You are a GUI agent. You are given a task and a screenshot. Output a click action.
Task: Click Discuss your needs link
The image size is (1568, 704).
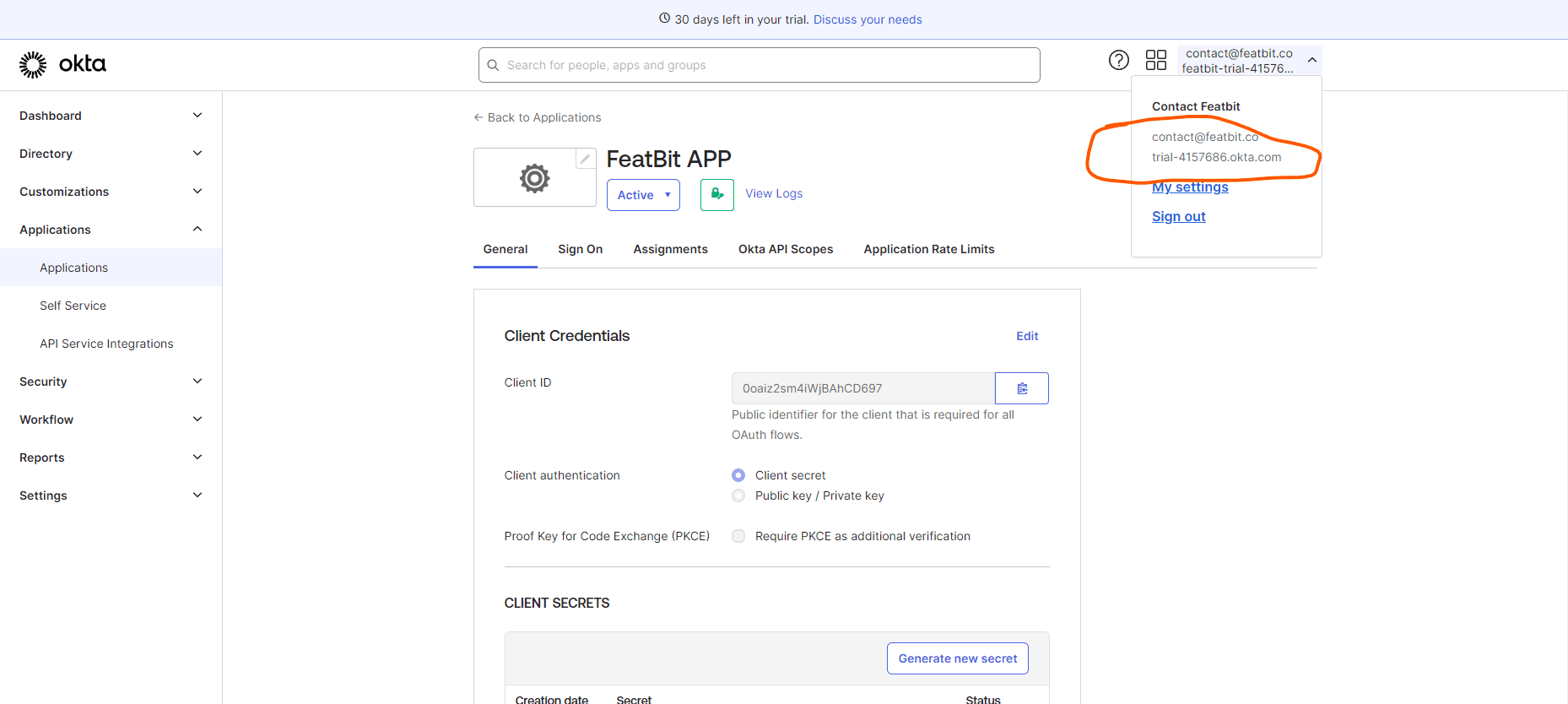click(868, 19)
